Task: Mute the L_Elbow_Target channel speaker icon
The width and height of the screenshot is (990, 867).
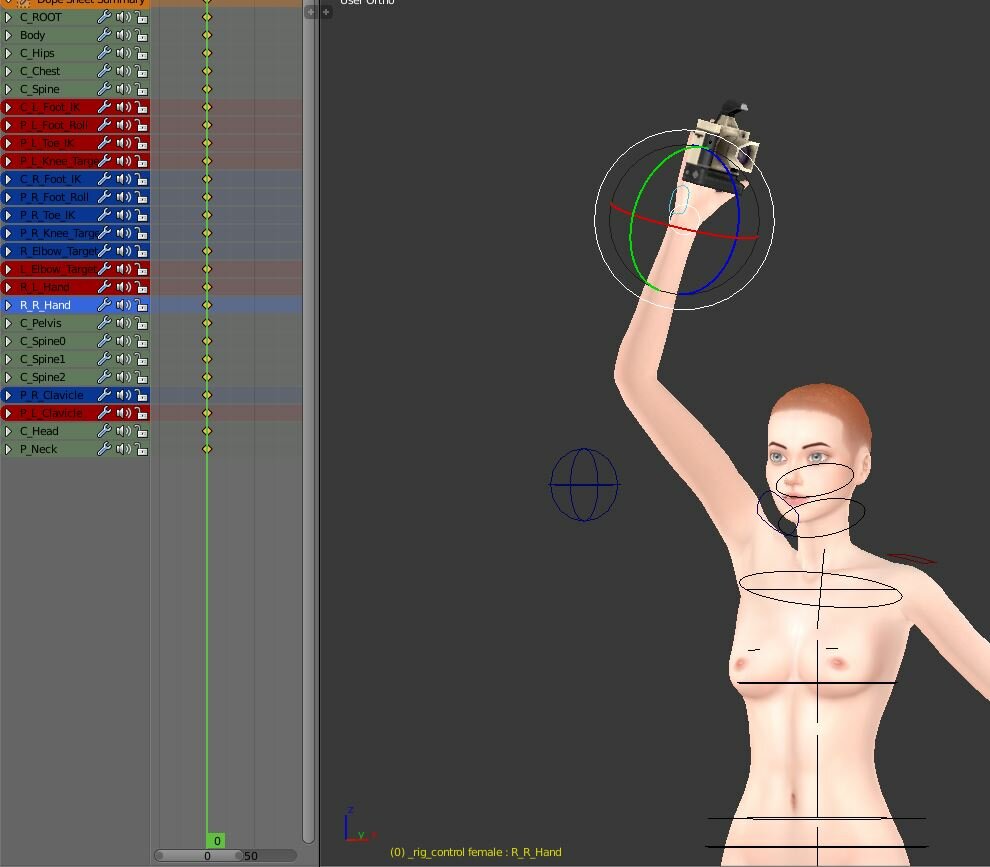Action: coord(123,269)
